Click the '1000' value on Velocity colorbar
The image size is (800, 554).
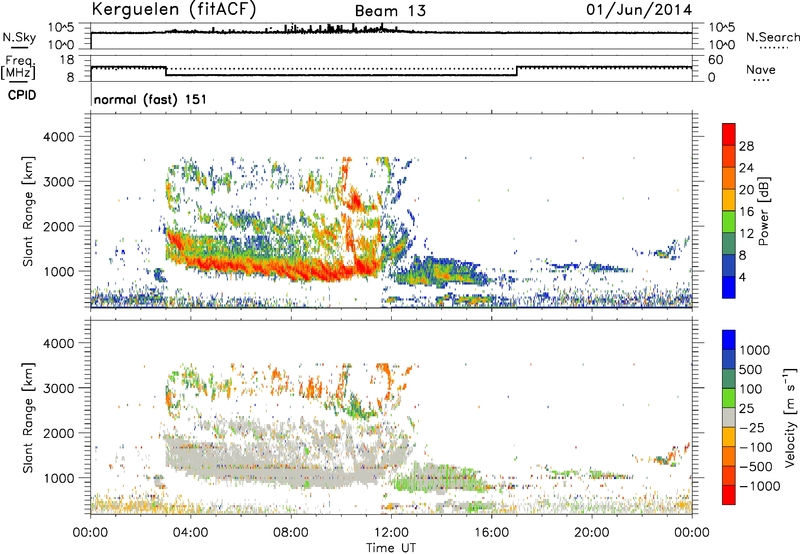coord(754,350)
